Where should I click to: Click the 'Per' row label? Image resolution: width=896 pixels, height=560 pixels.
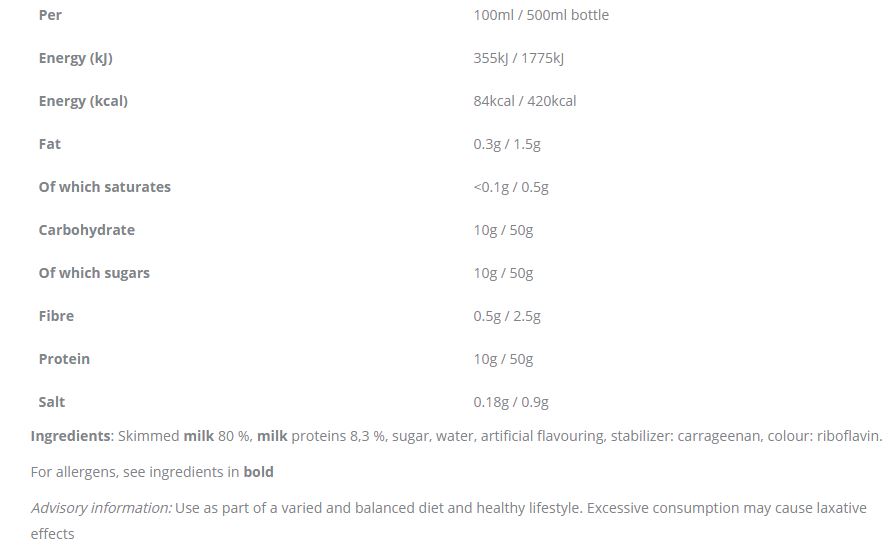click(50, 15)
